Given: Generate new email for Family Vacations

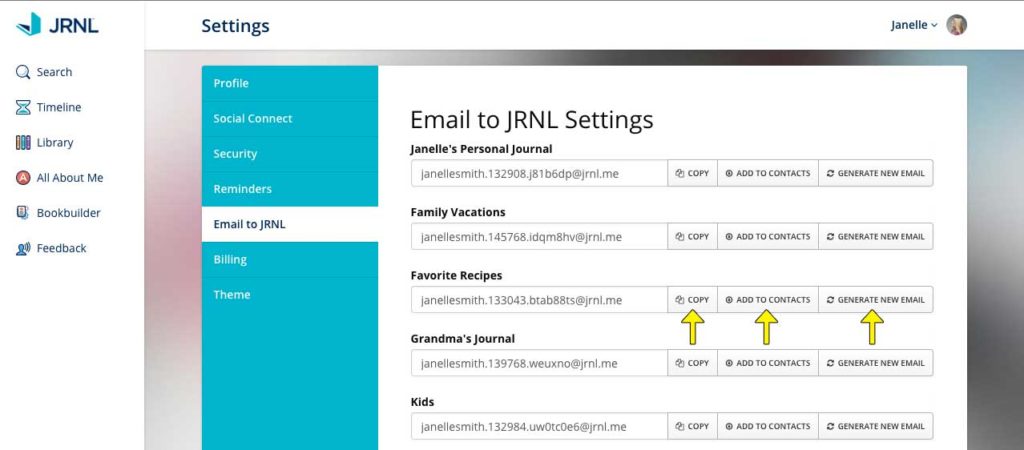Looking at the screenshot, I should [876, 236].
